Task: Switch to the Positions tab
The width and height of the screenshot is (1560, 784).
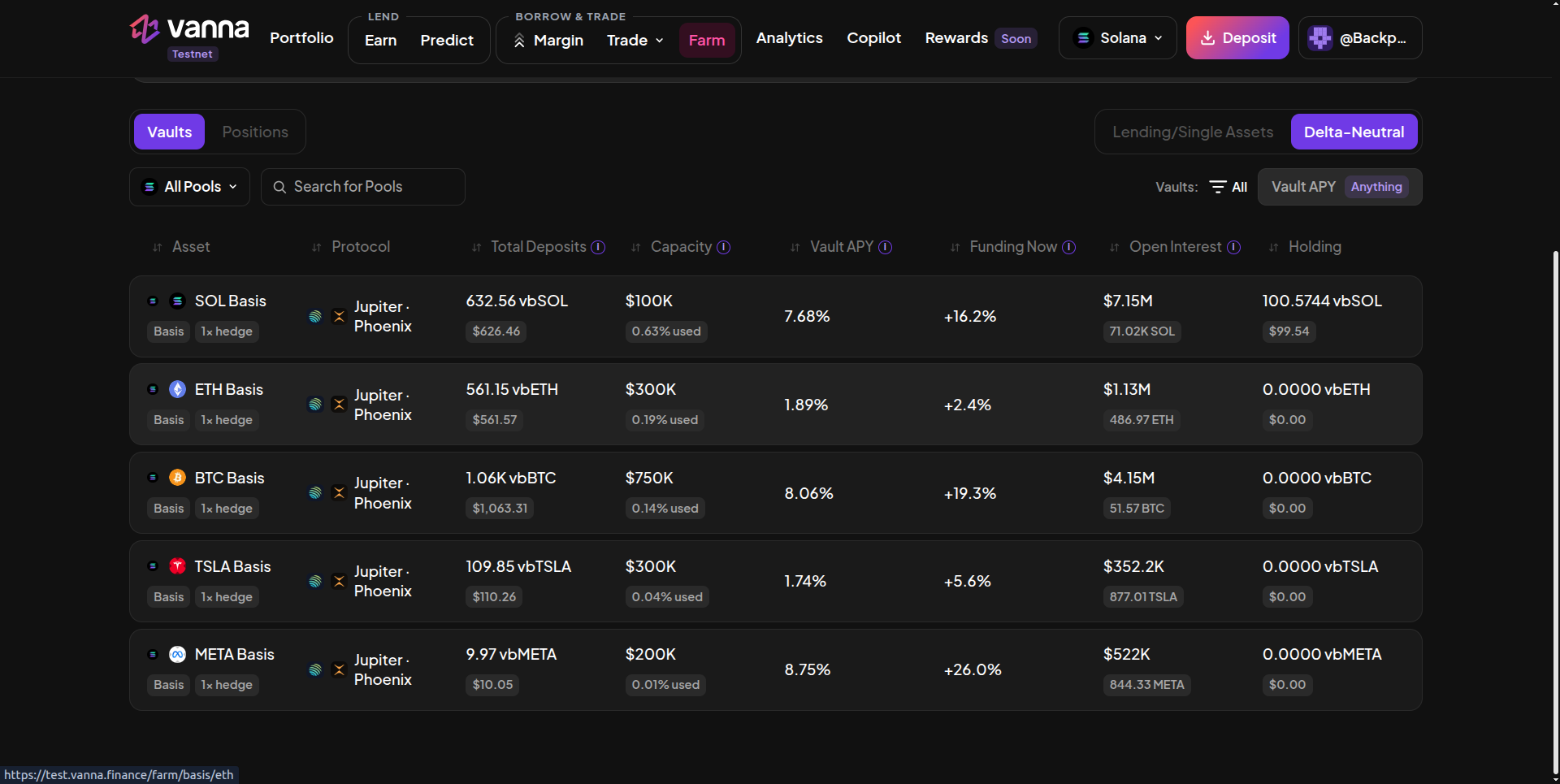Action: 255,132
